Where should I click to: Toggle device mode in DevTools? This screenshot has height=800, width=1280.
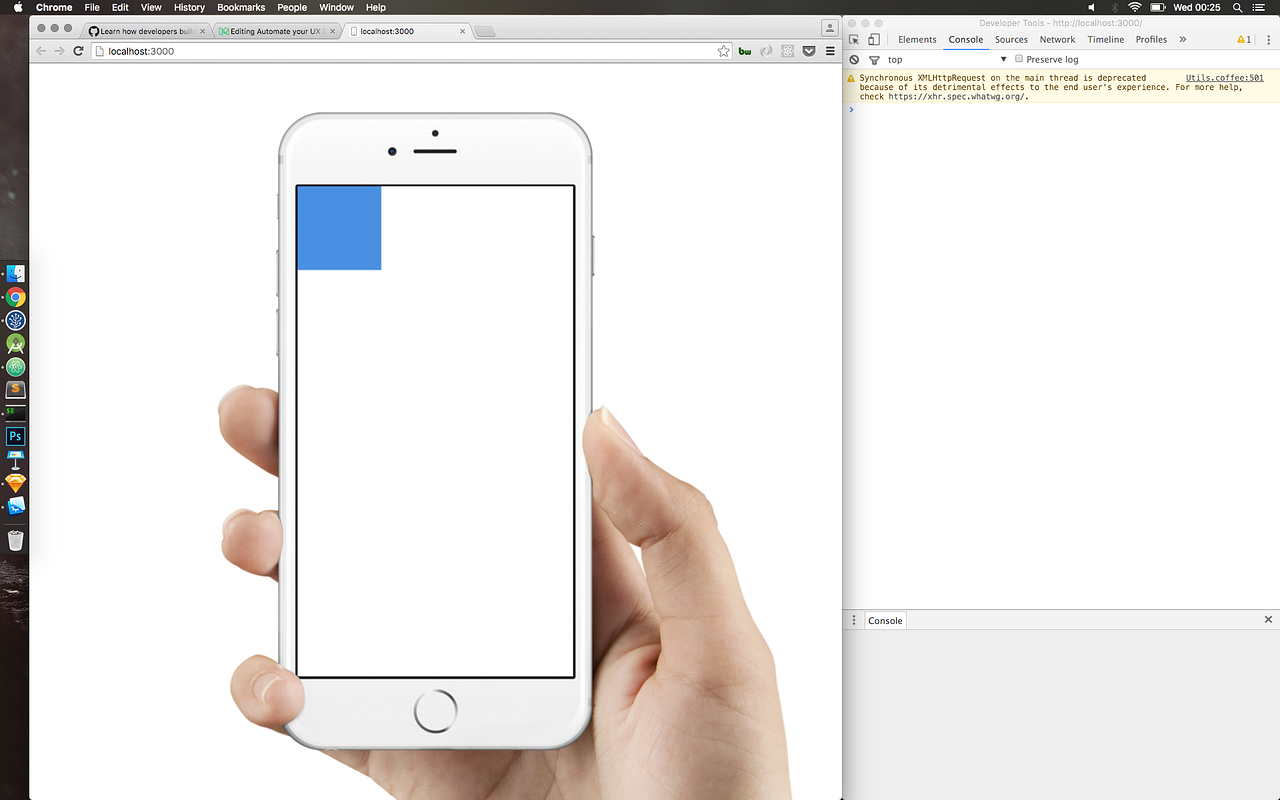(874, 39)
